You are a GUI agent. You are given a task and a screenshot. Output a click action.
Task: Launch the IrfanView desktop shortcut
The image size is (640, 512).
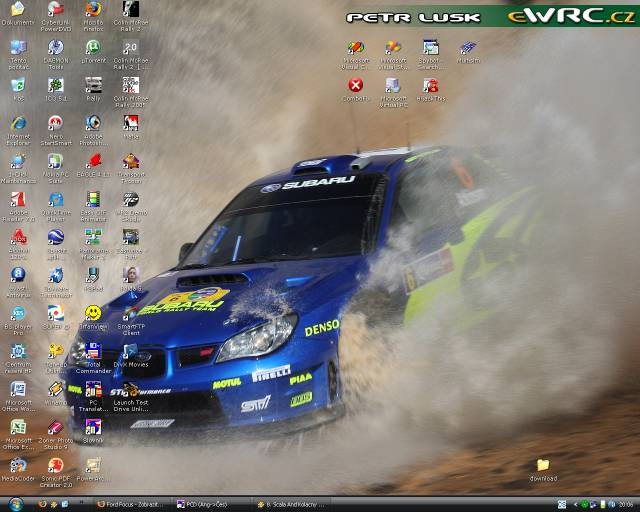pyautogui.click(x=93, y=313)
